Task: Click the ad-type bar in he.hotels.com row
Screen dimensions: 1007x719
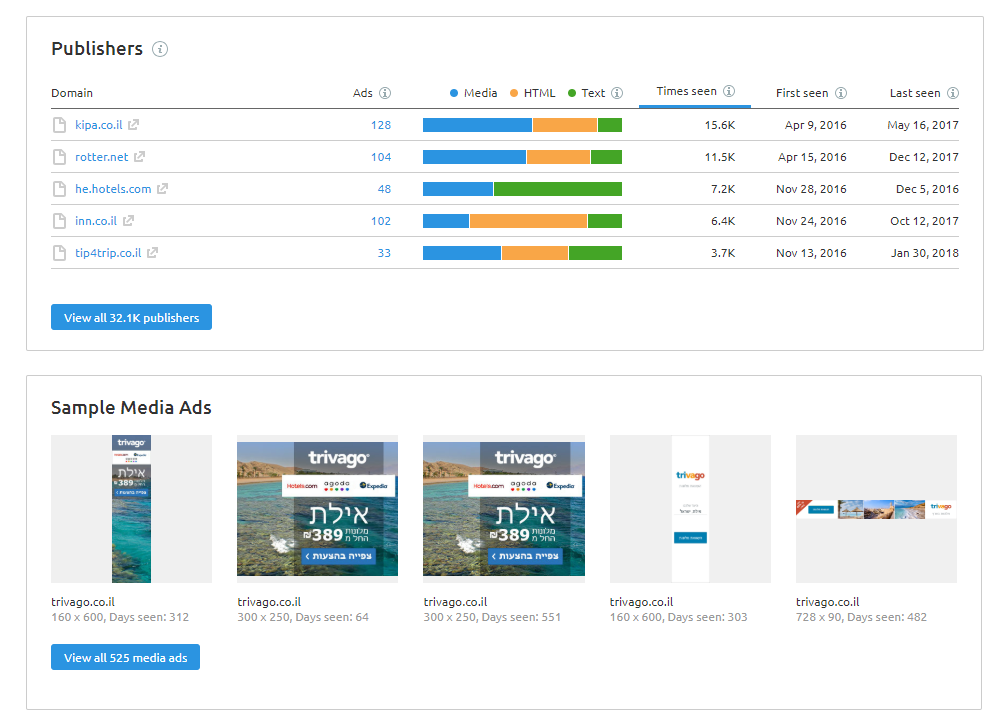Action: (522, 189)
